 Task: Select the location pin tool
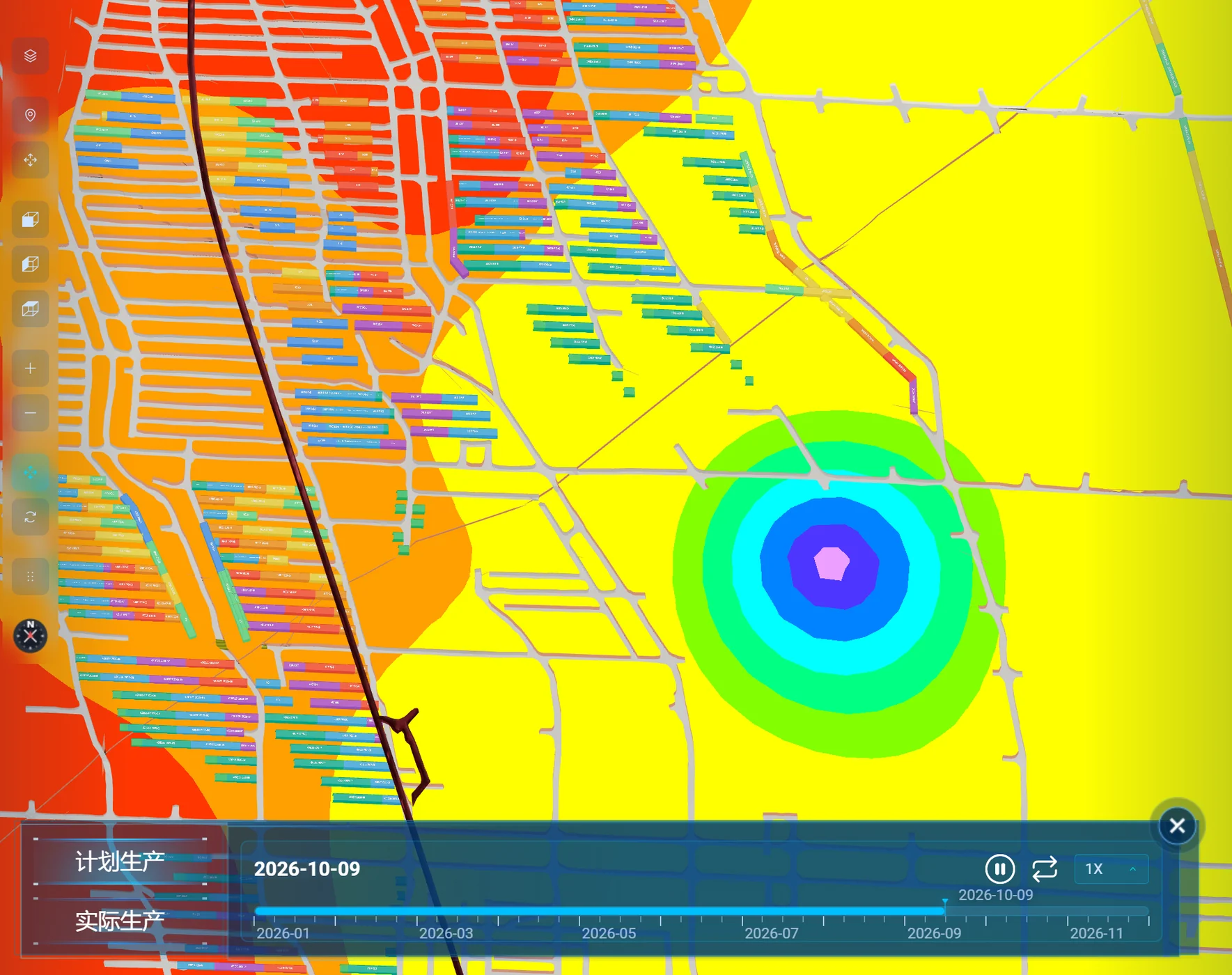(30, 115)
